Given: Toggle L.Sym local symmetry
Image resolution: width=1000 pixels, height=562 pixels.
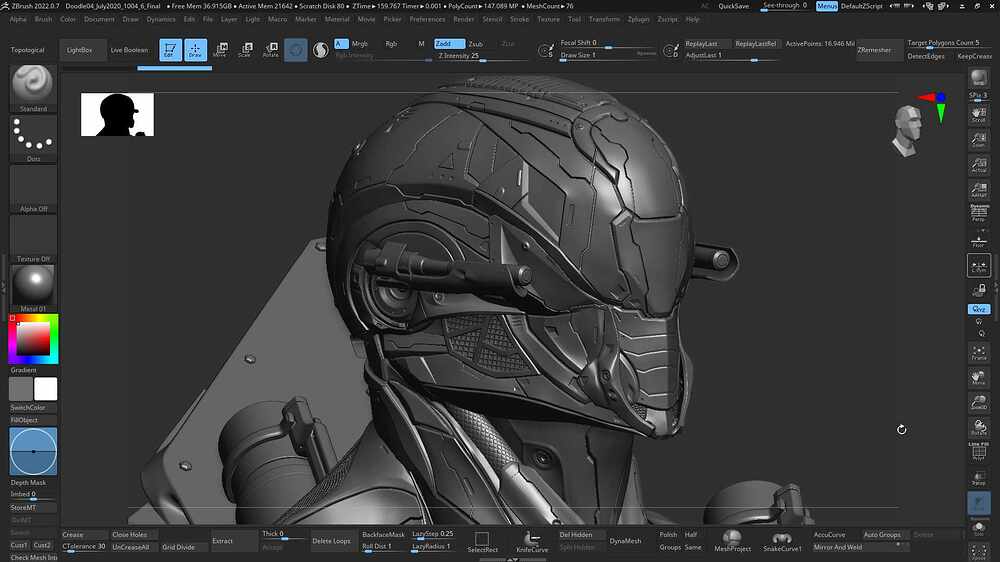Looking at the screenshot, I should click(x=978, y=265).
